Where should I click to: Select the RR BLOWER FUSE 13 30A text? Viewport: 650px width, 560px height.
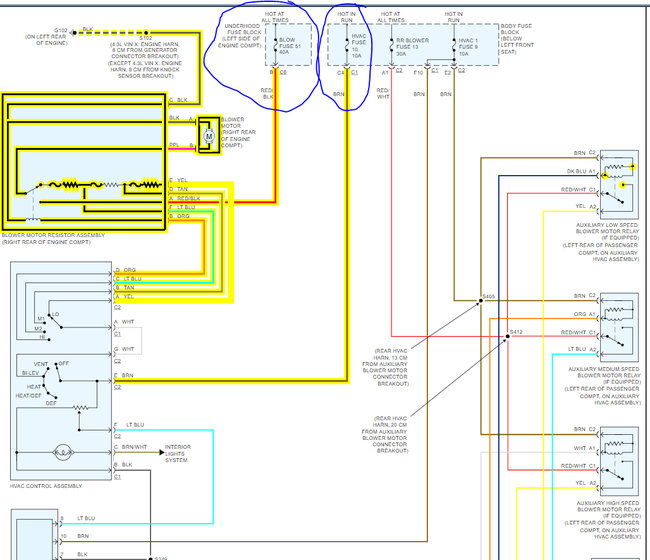point(412,47)
